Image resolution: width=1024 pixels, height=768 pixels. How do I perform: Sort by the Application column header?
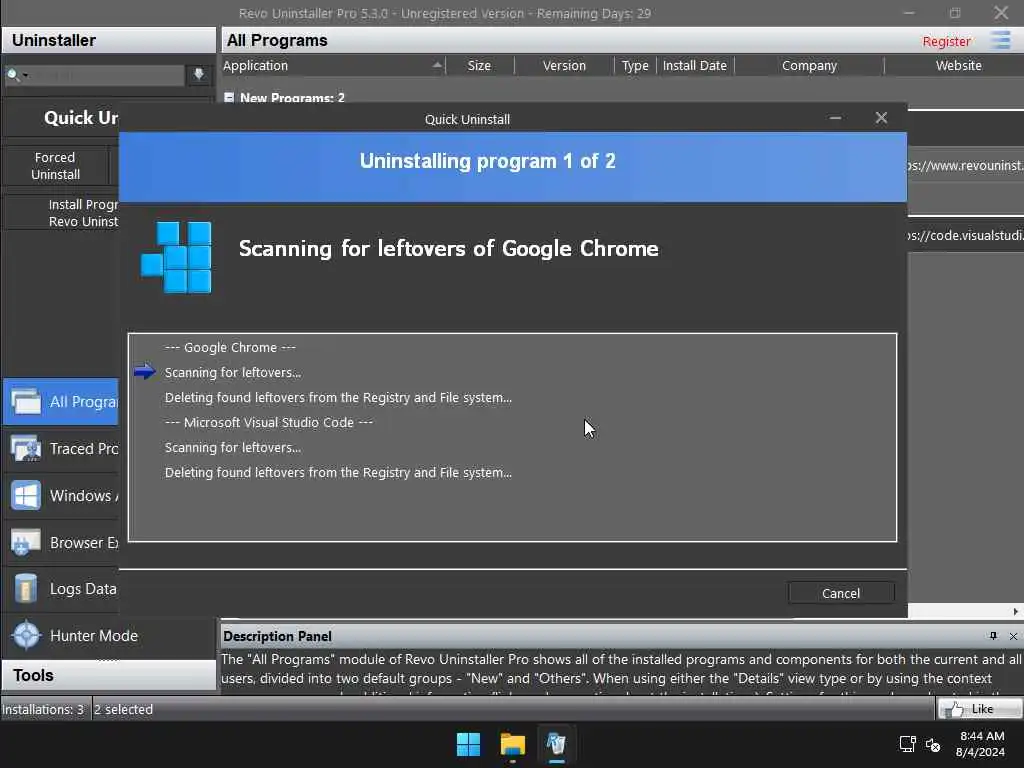[332, 65]
